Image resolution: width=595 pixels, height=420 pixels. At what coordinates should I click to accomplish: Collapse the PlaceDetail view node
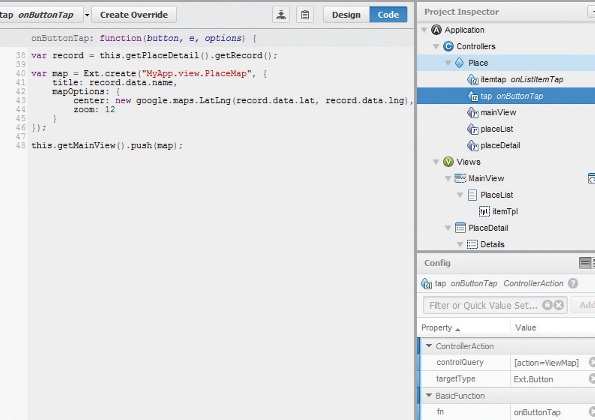448,228
